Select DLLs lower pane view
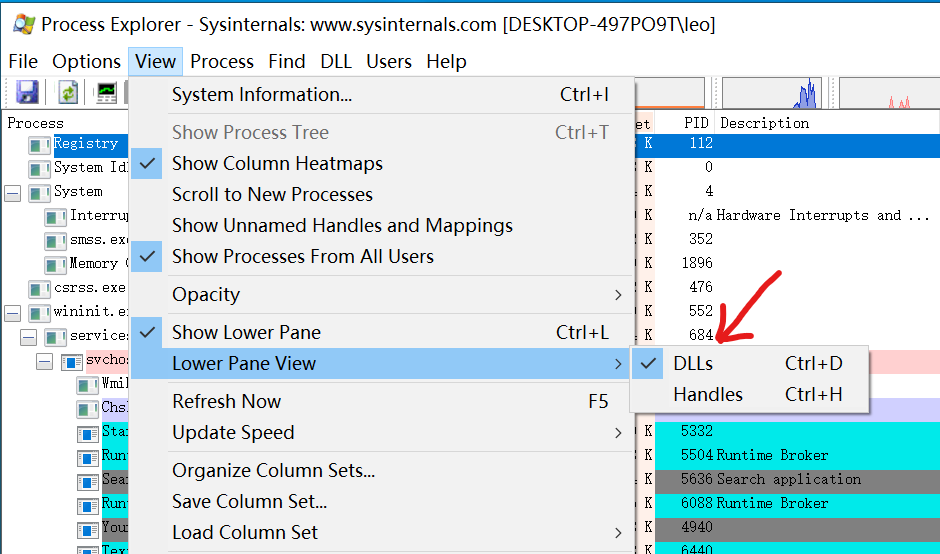This screenshot has width=940, height=554. click(749, 363)
